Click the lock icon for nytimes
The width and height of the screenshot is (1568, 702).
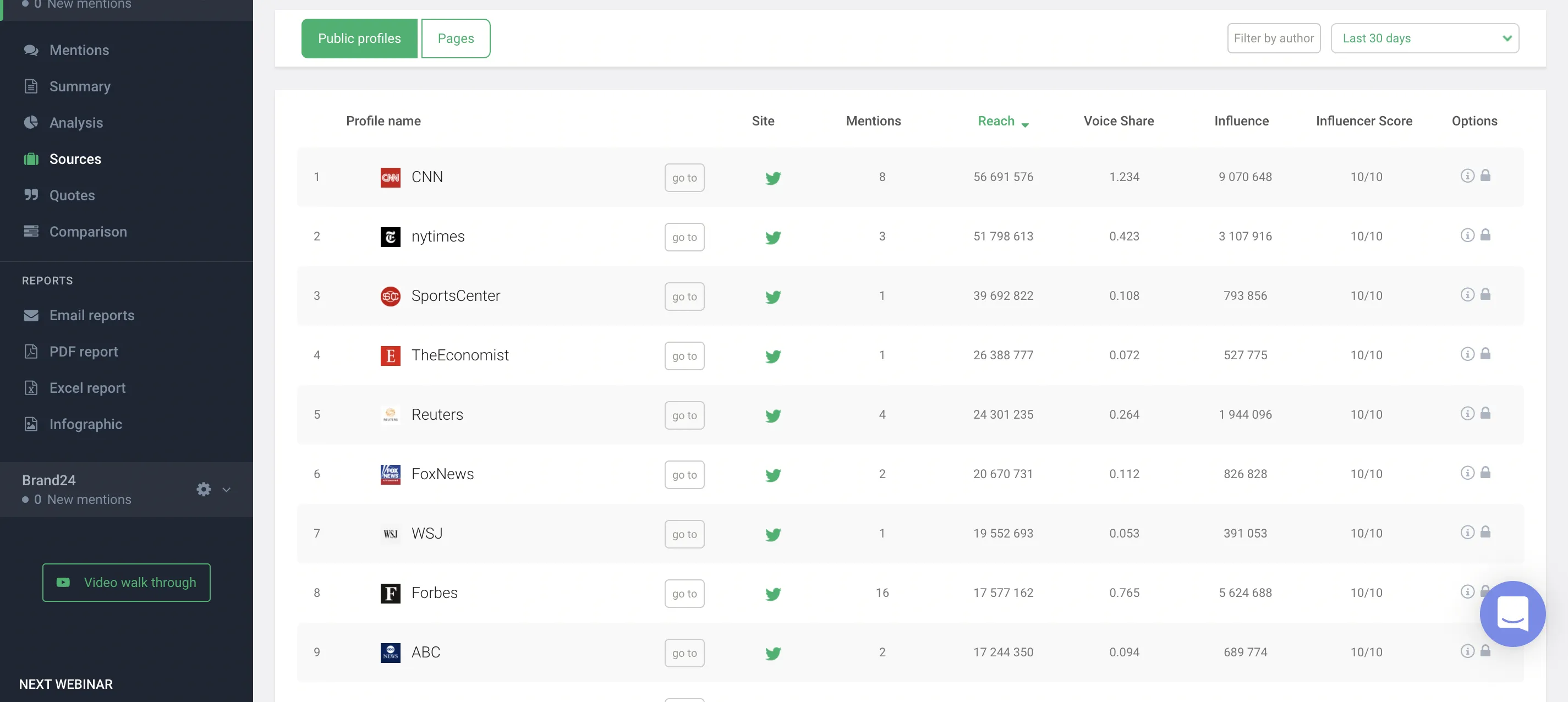[x=1485, y=234]
